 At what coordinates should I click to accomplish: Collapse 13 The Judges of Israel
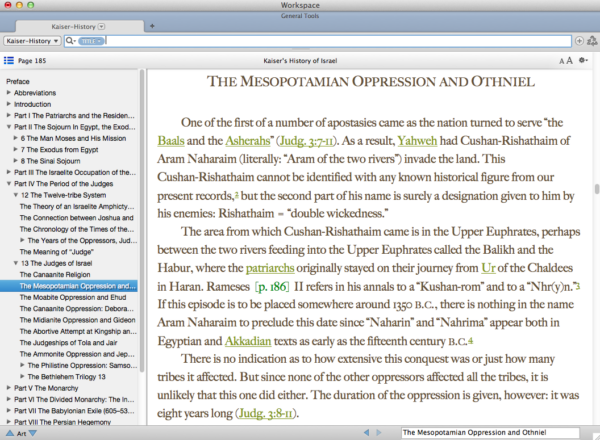click(16, 263)
